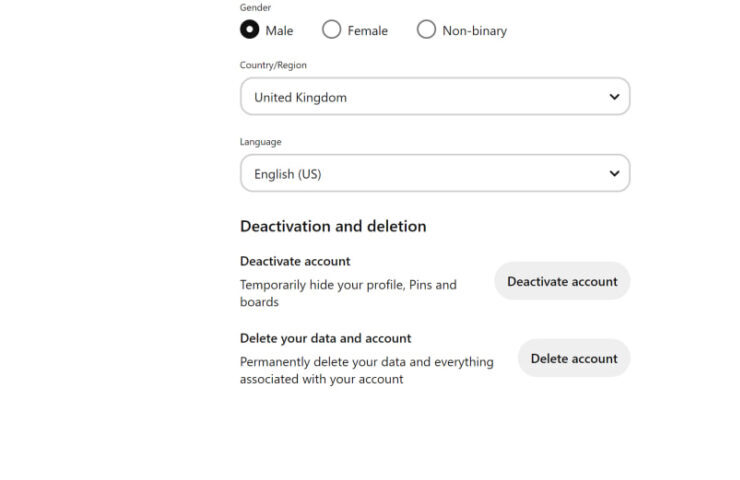Click the 'Non-binary' text label
740x480 pixels.
coord(474,31)
